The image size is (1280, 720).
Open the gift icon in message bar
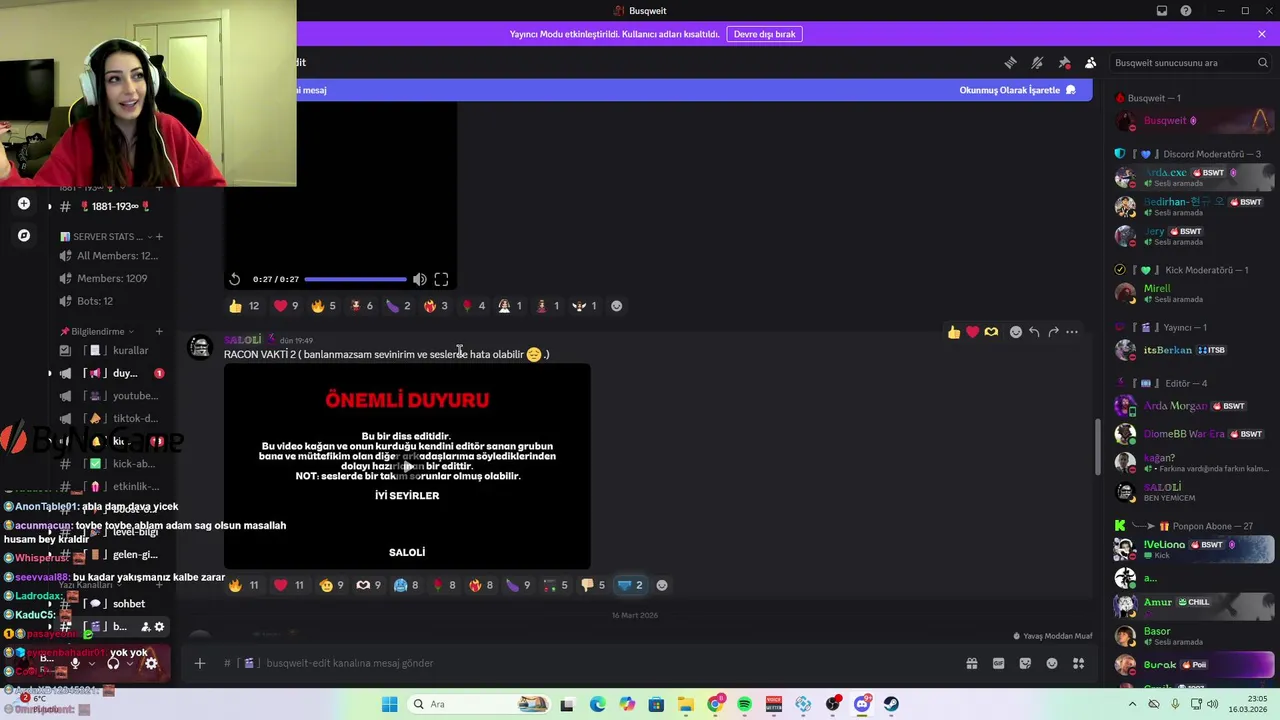click(x=971, y=663)
